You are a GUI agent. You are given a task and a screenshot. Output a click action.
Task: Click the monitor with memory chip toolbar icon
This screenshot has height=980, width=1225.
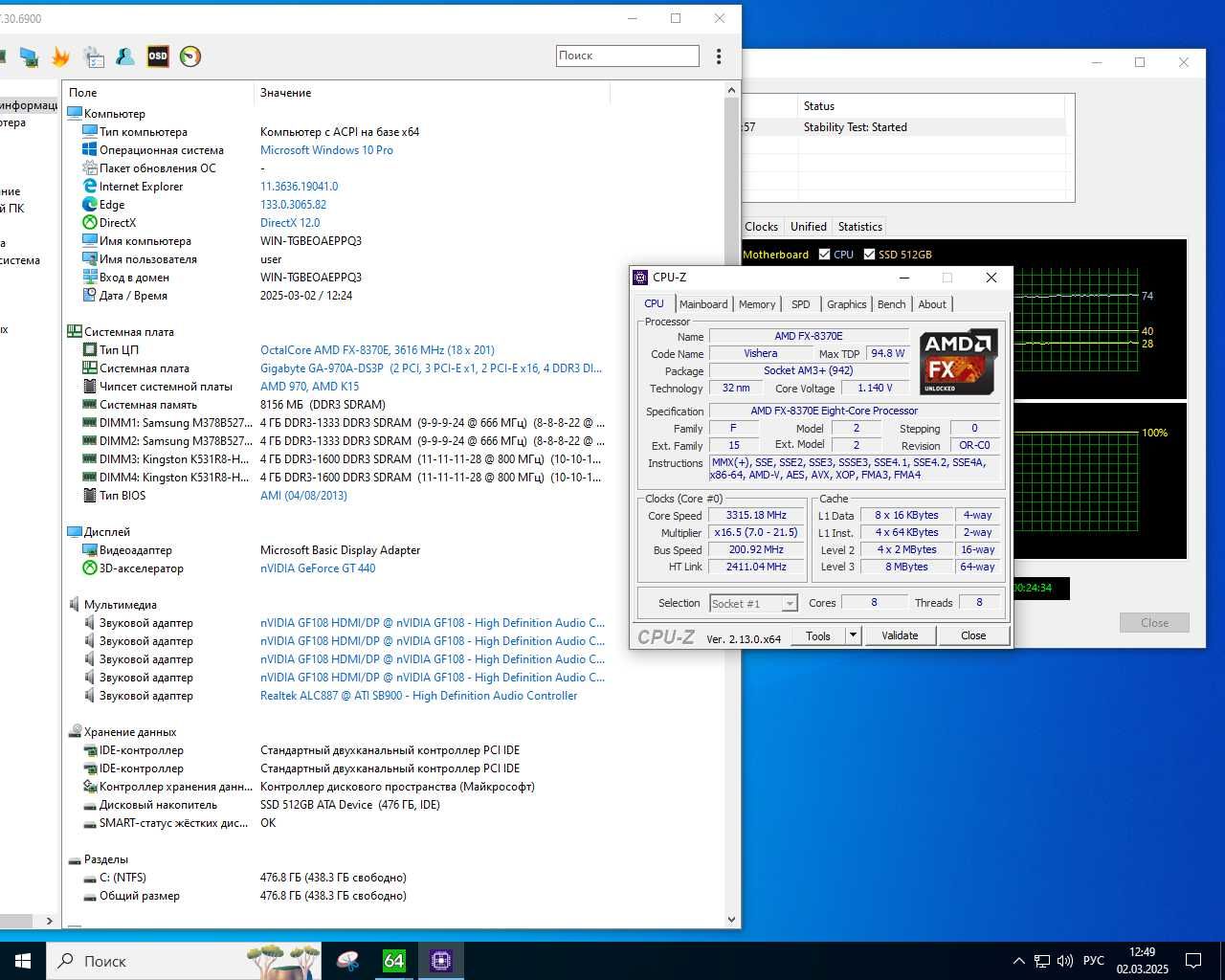(x=29, y=56)
